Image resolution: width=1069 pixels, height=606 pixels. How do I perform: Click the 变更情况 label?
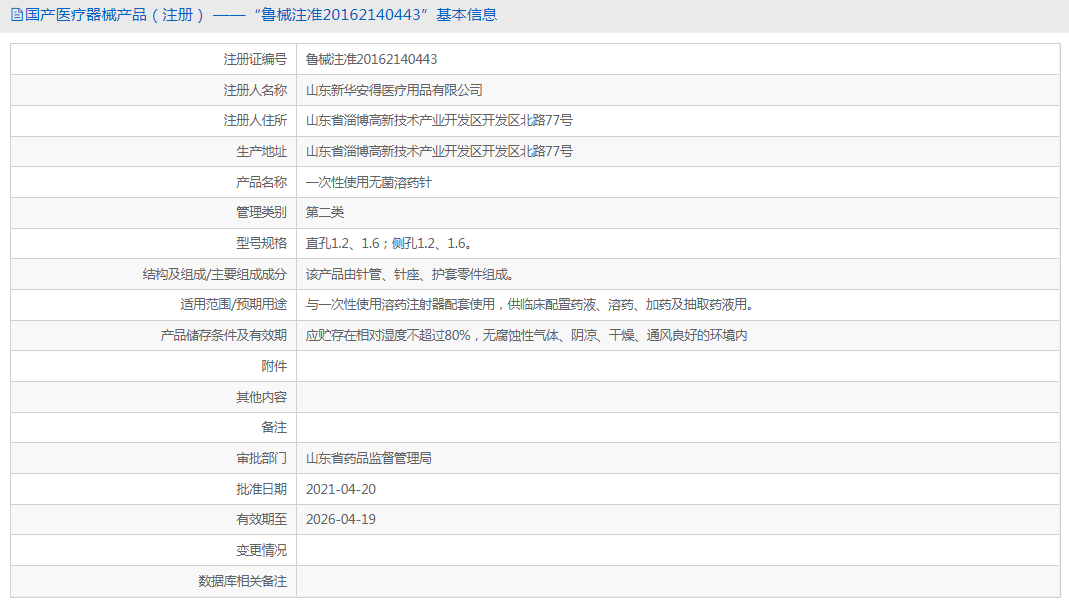tap(261, 550)
